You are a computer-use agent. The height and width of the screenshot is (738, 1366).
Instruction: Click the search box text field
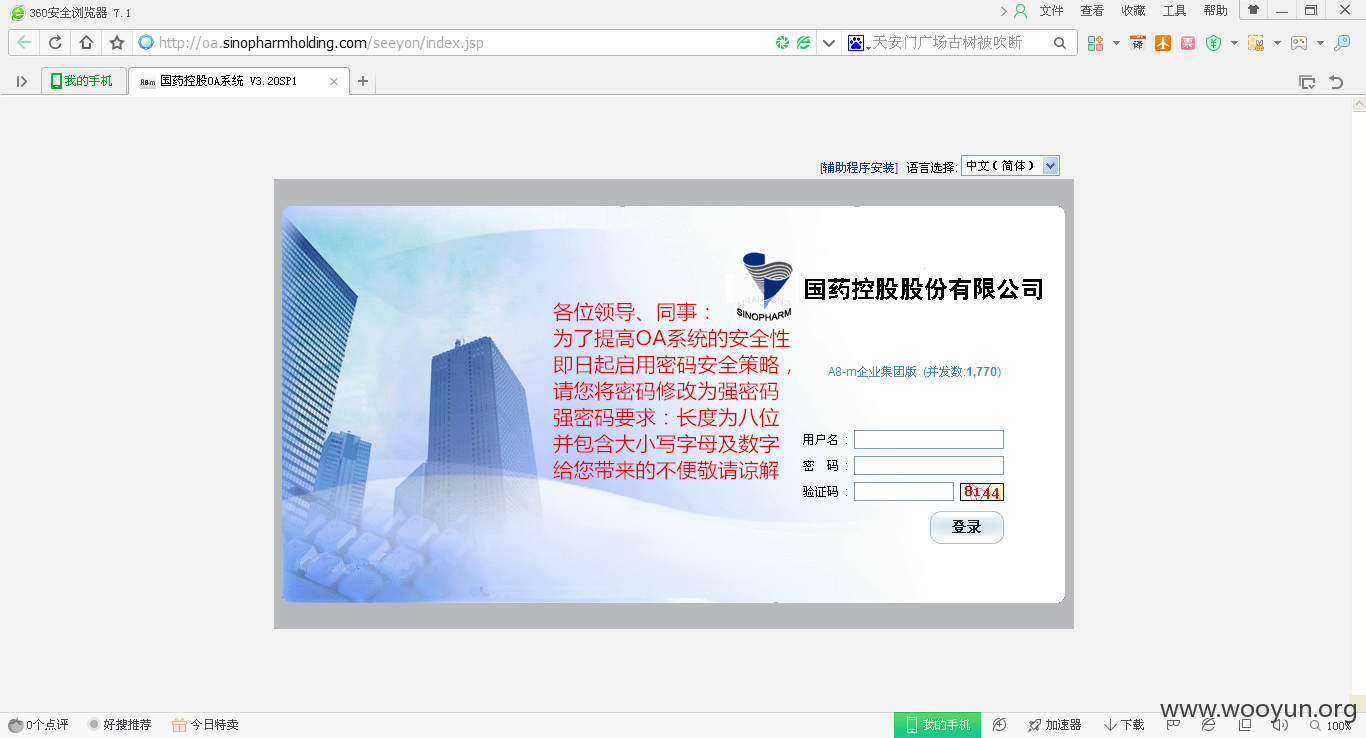[960, 43]
